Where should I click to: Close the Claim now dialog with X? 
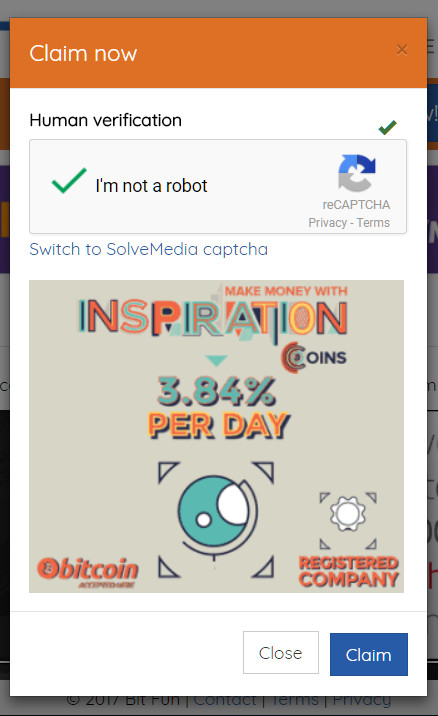[x=402, y=49]
